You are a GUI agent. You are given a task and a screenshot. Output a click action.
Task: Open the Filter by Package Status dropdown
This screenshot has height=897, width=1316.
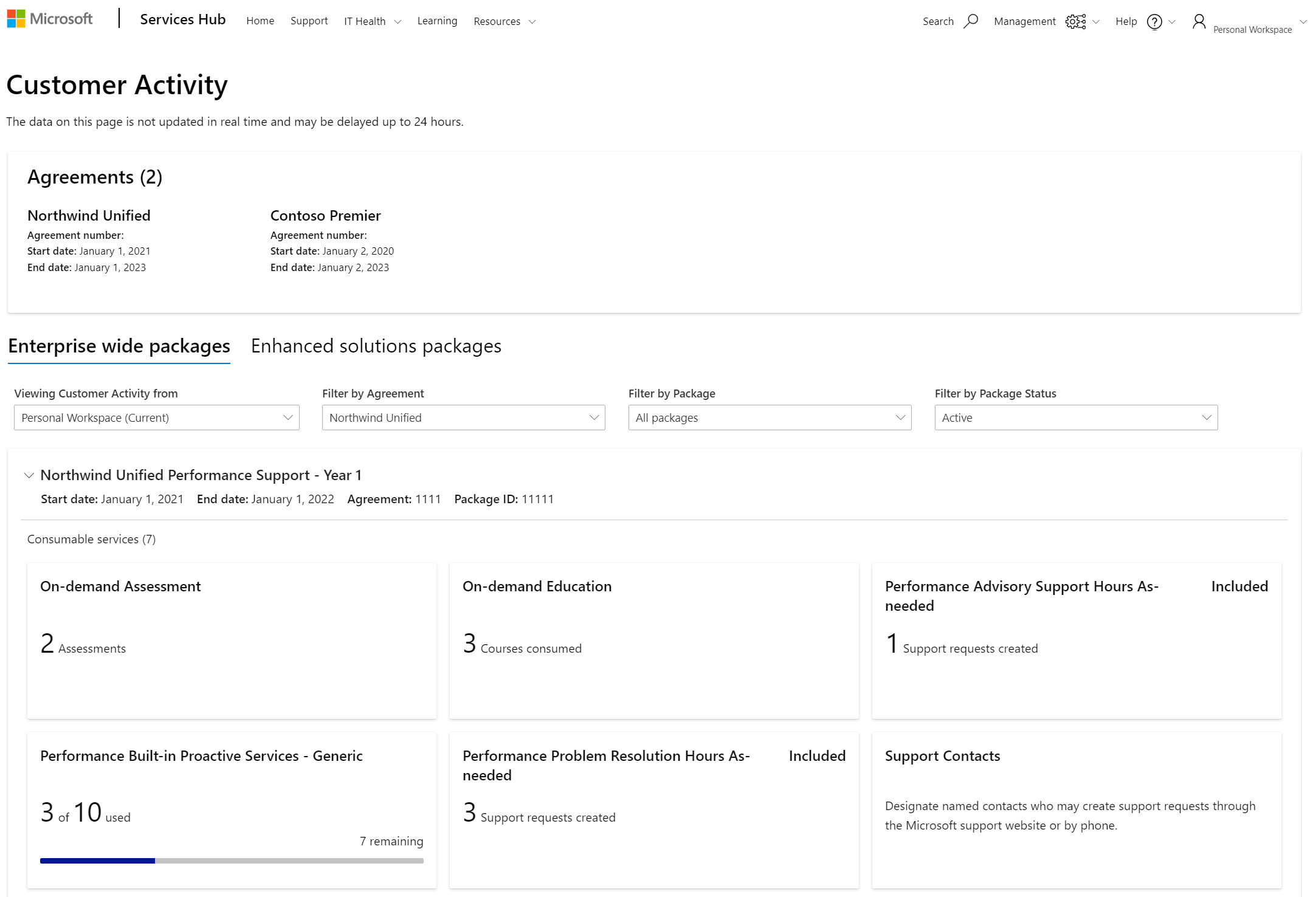pyautogui.click(x=1076, y=417)
